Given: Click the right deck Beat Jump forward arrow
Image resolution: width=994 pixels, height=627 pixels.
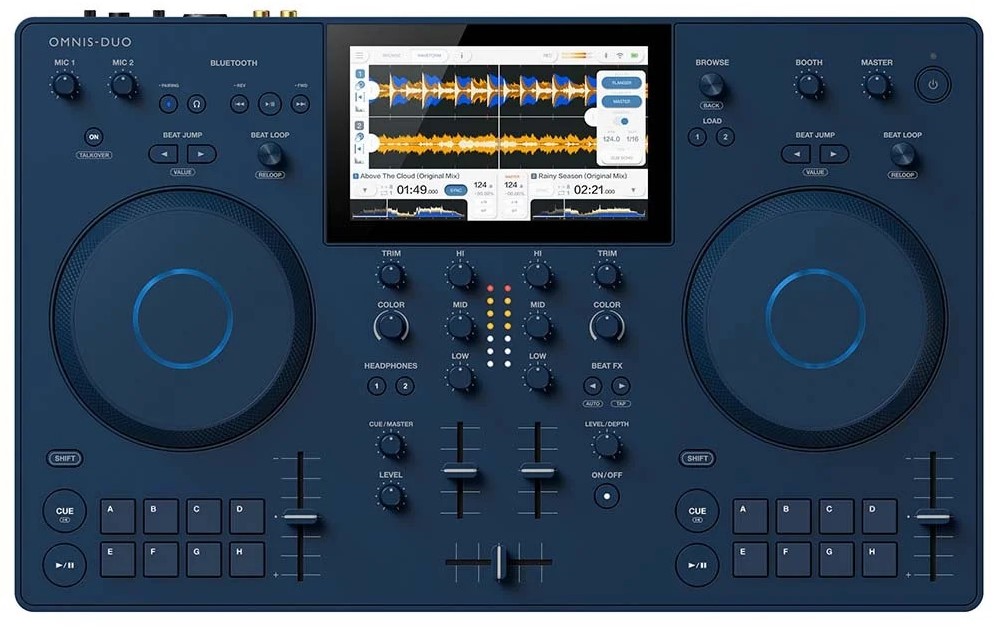Looking at the screenshot, I should (833, 153).
